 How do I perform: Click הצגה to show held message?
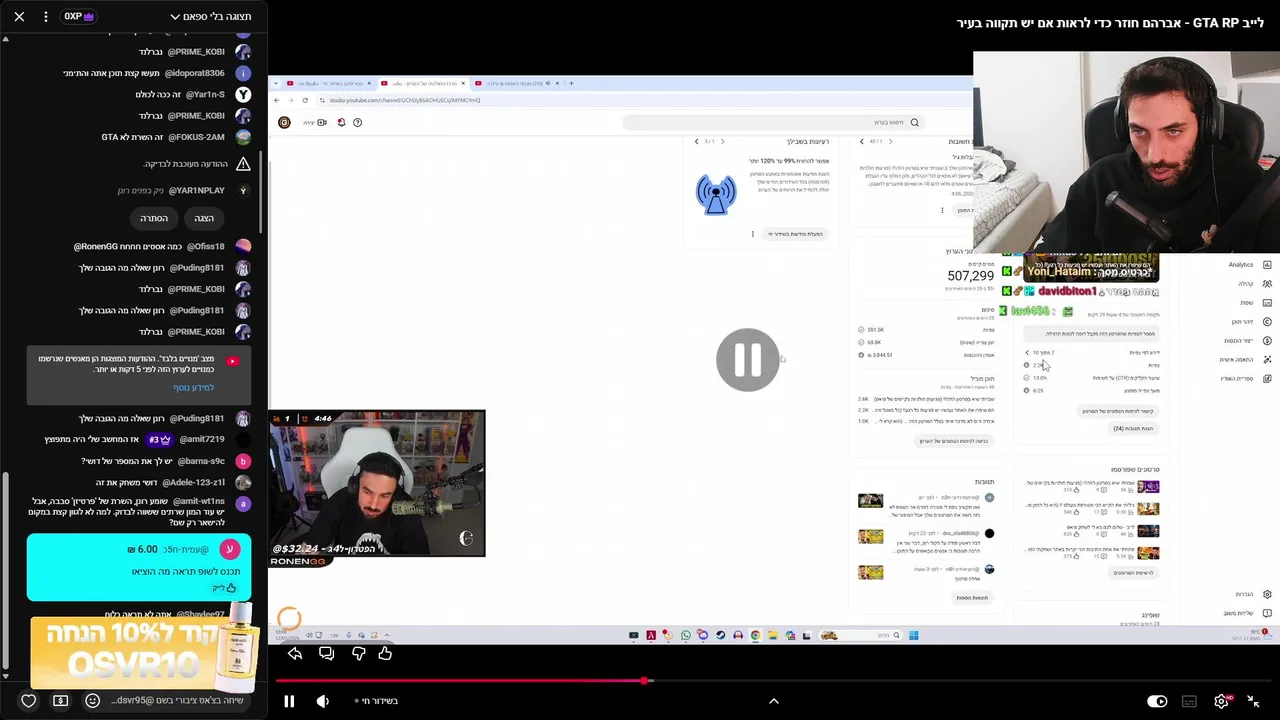tap(204, 218)
